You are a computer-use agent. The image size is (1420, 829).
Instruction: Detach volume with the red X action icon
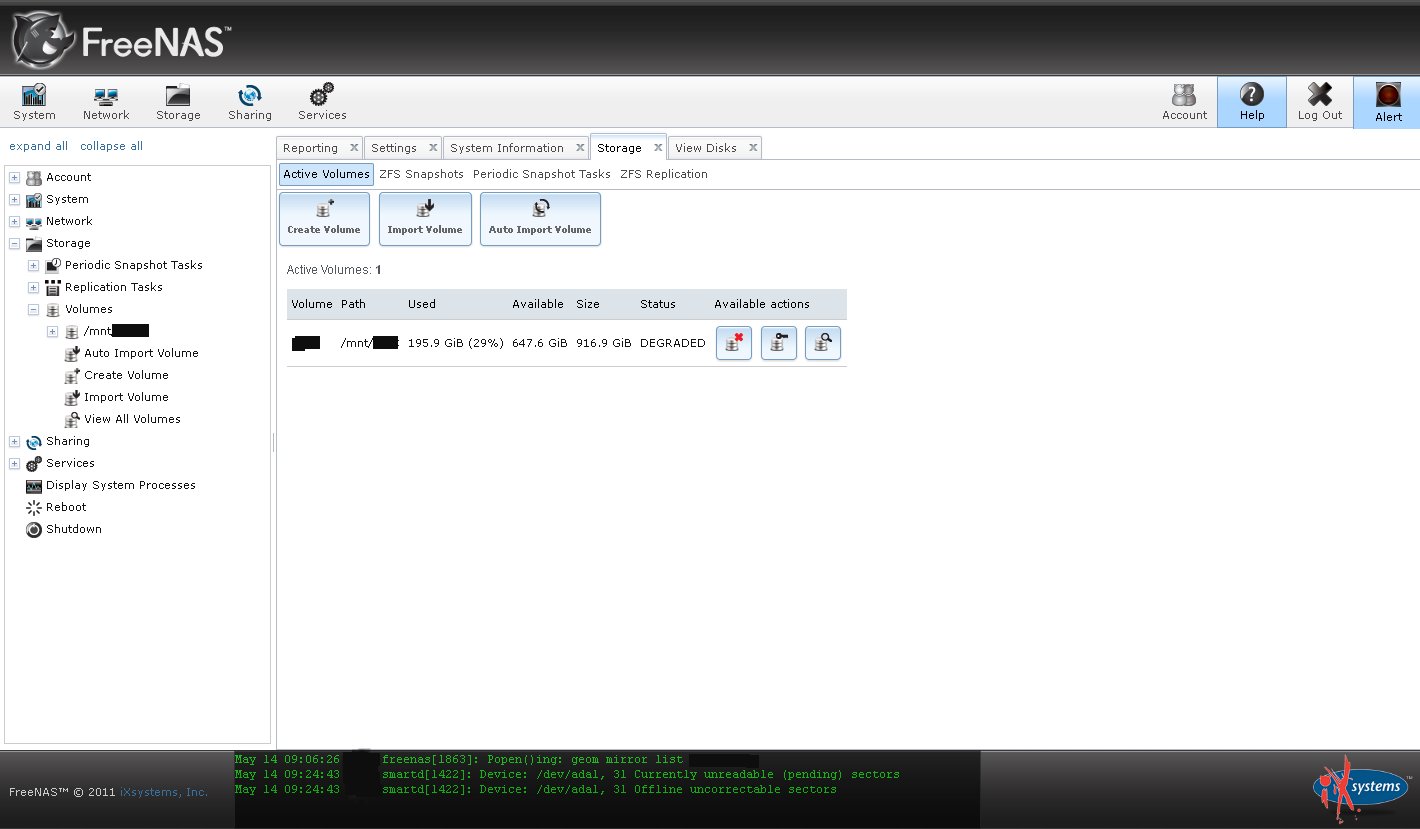point(733,343)
